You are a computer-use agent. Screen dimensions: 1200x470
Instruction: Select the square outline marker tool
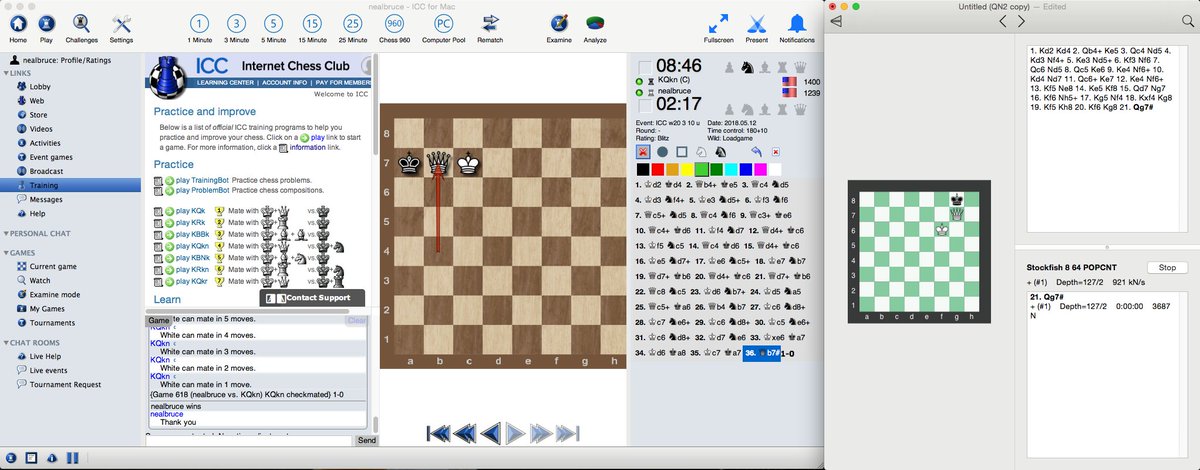681,152
